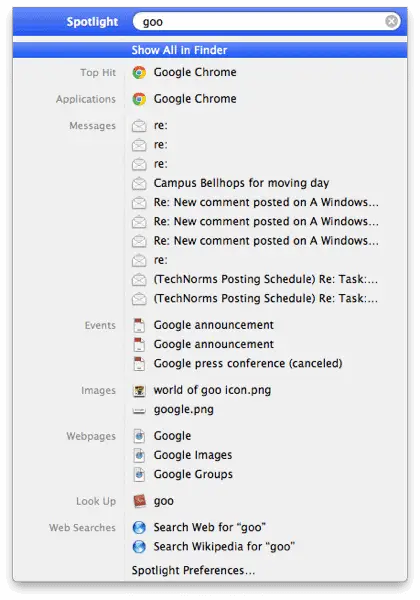Viewport: 420px width, 600px height.
Task: Clear the Spotlight search field
Action: point(391,21)
